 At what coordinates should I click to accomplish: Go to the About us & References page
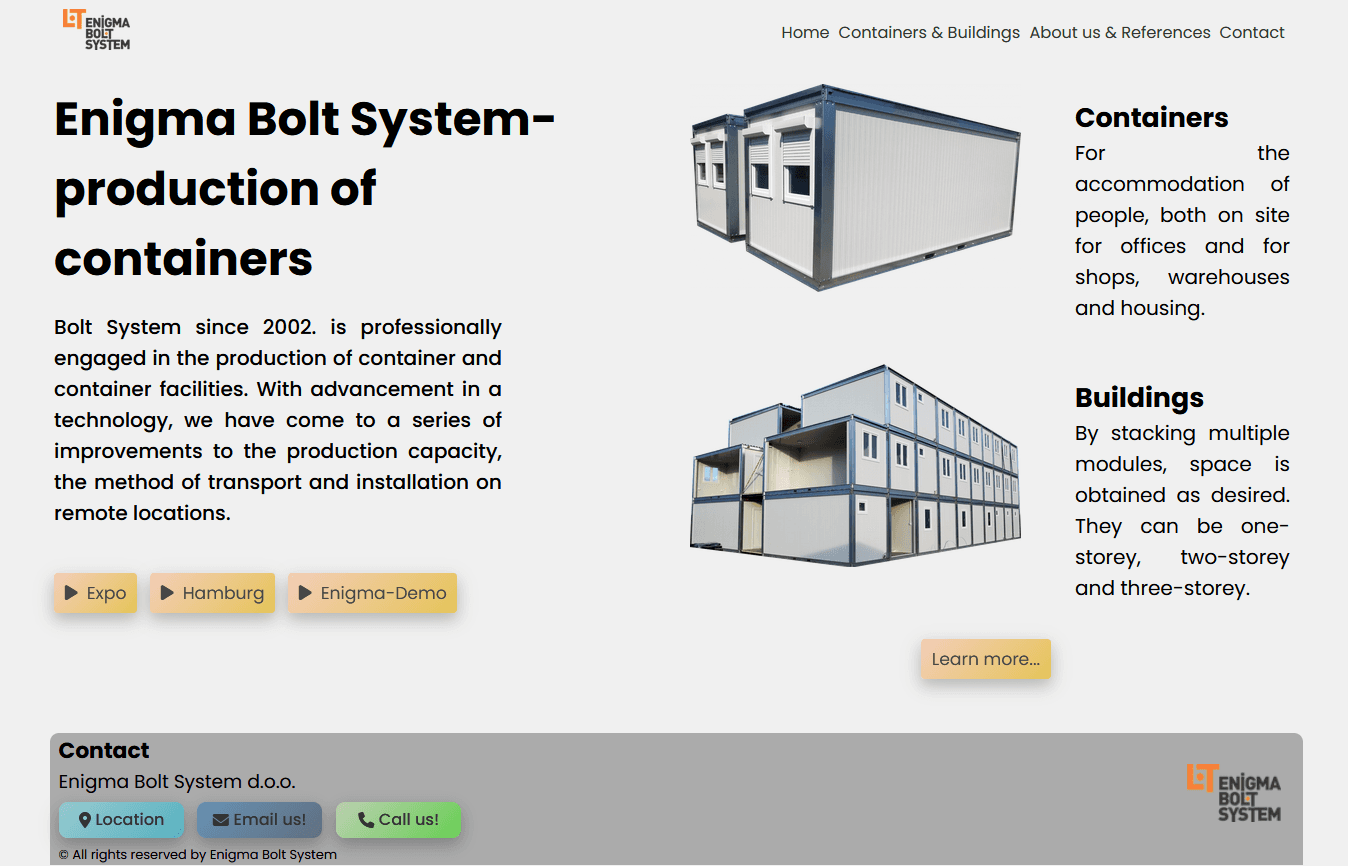(1119, 32)
